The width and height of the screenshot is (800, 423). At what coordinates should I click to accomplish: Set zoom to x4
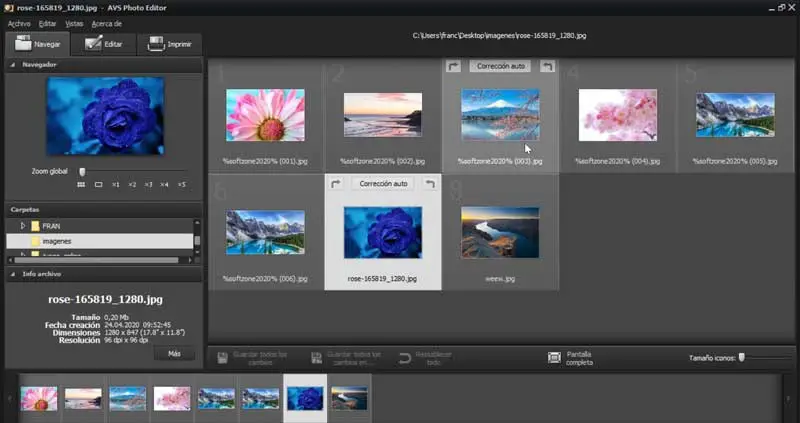[x=164, y=185]
